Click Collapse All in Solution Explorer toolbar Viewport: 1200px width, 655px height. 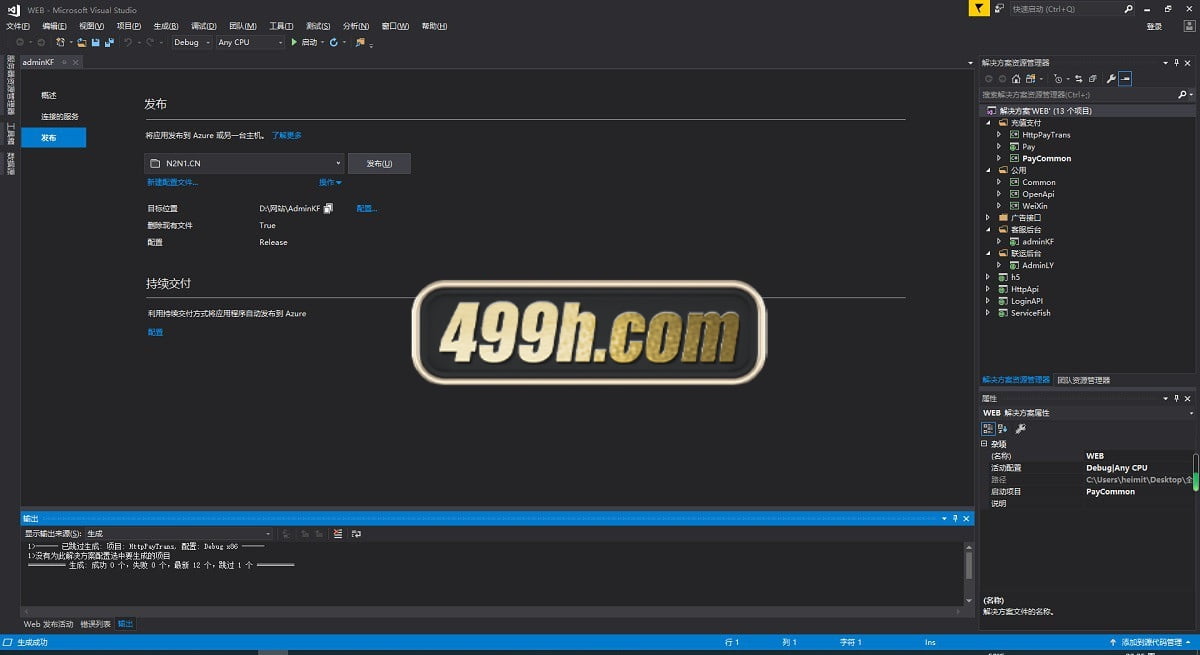pos(1093,78)
